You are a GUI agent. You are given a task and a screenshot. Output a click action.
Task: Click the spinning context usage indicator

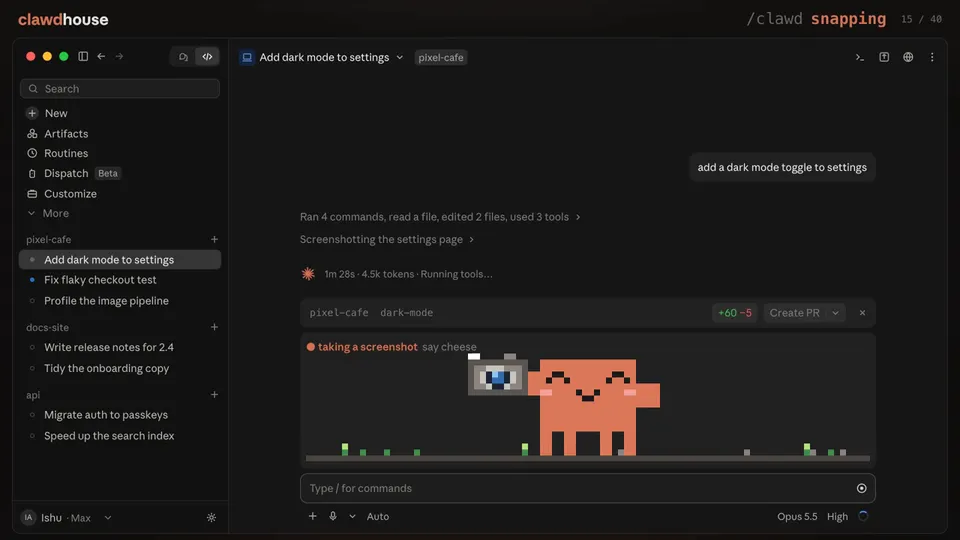863,516
